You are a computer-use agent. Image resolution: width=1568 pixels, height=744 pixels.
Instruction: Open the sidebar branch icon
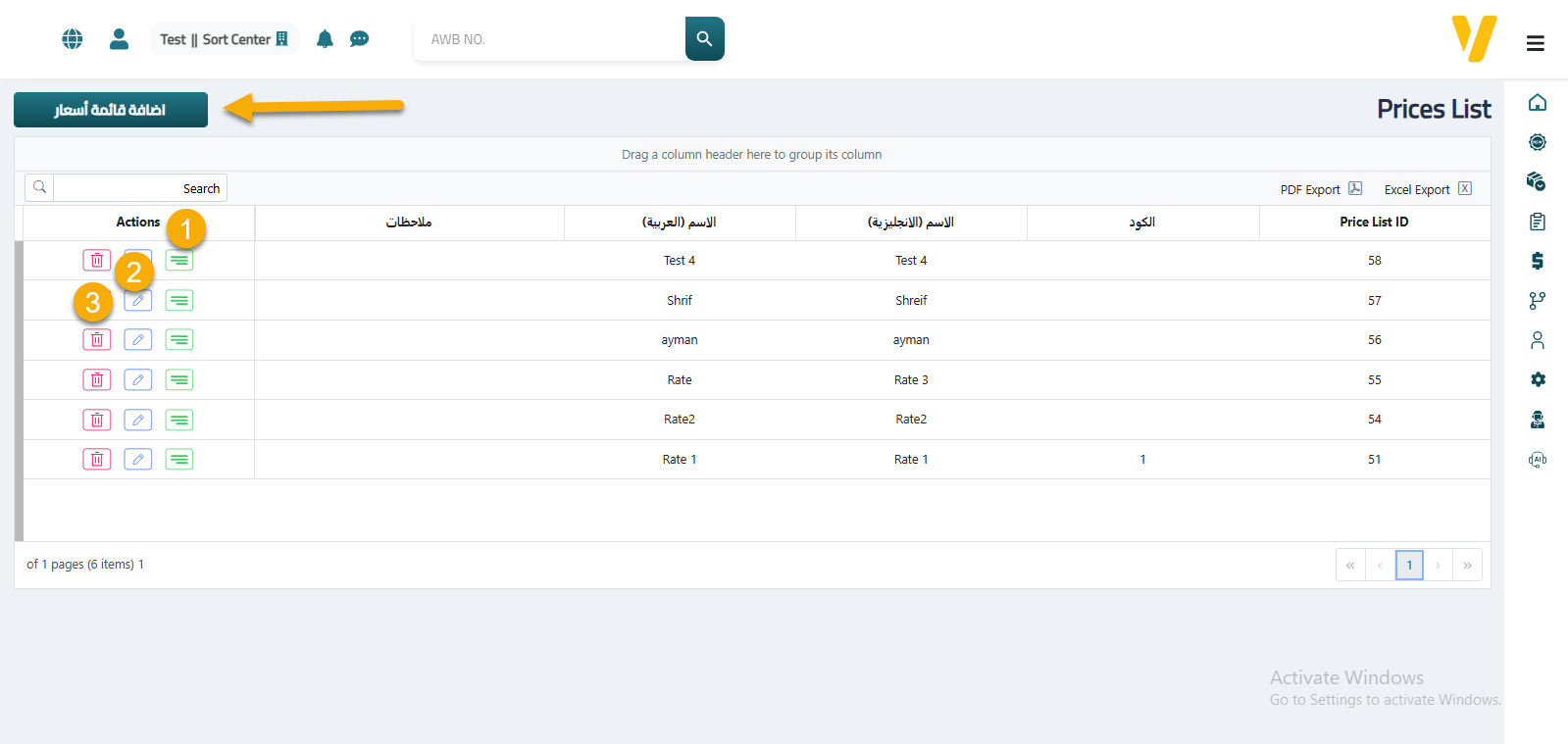(x=1538, y=301)
